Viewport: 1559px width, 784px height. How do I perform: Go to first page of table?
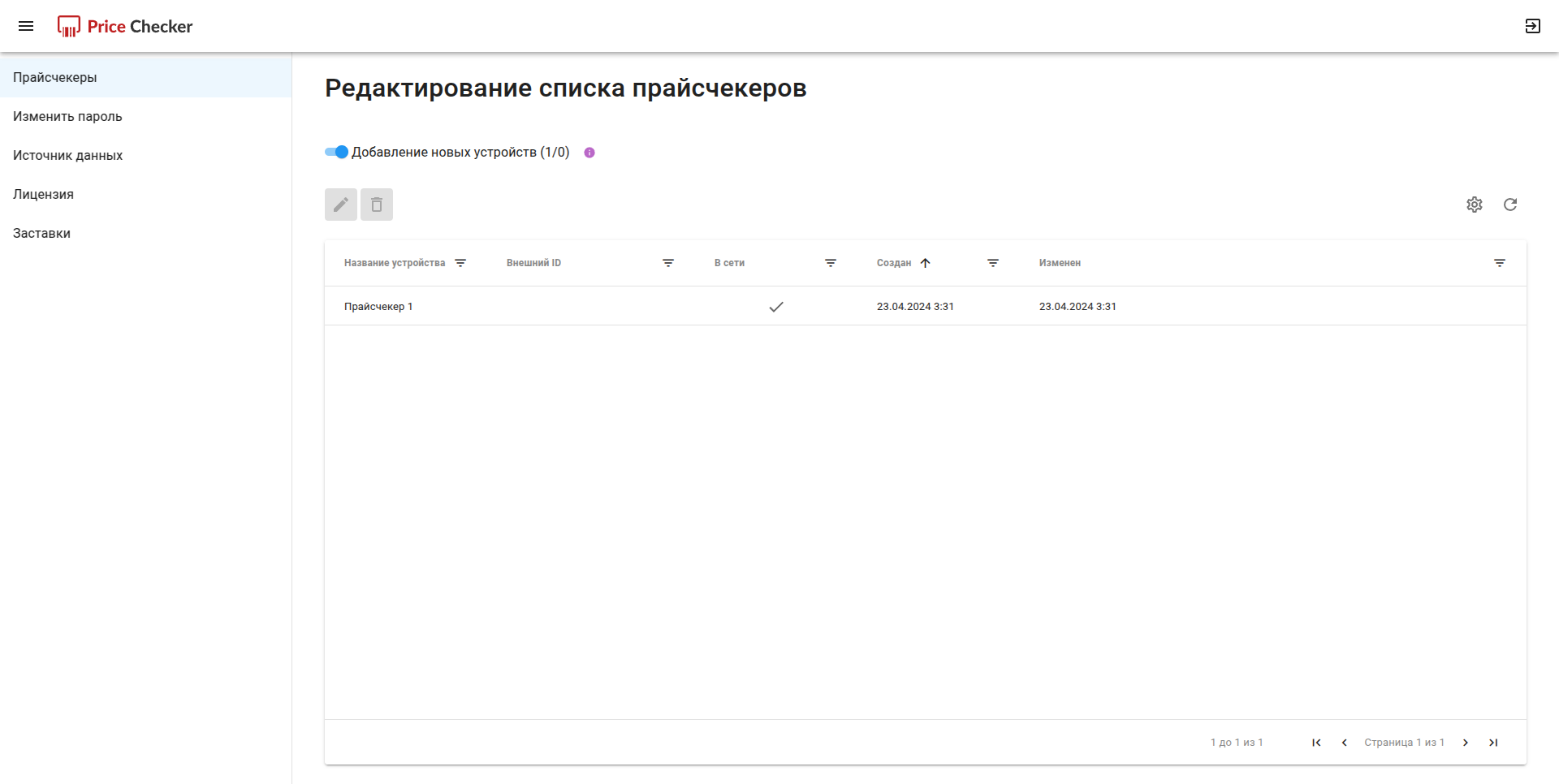pyautogui.click(x=1316, y=743)
